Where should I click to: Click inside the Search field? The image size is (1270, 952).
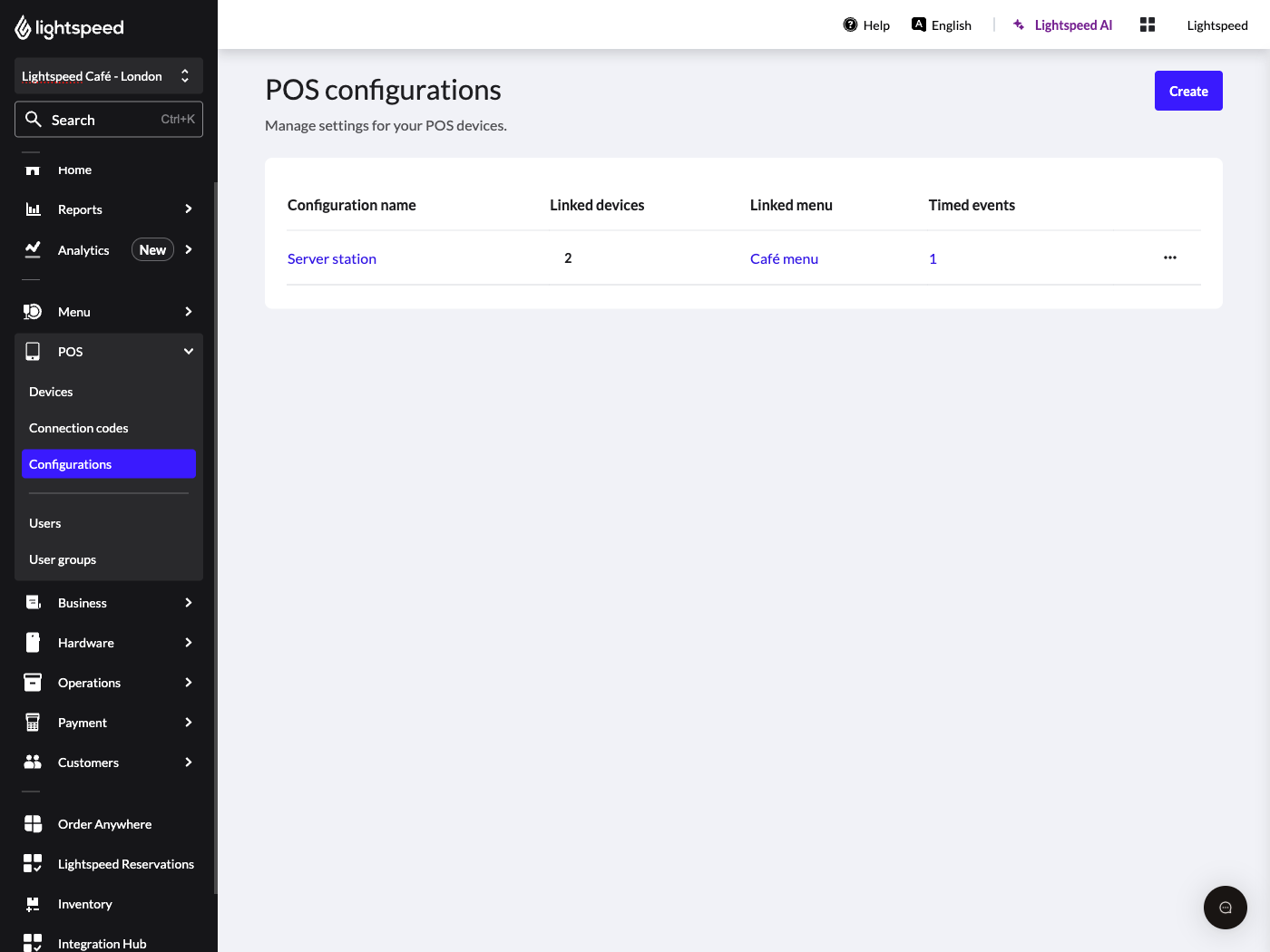[x=100, y=119]
